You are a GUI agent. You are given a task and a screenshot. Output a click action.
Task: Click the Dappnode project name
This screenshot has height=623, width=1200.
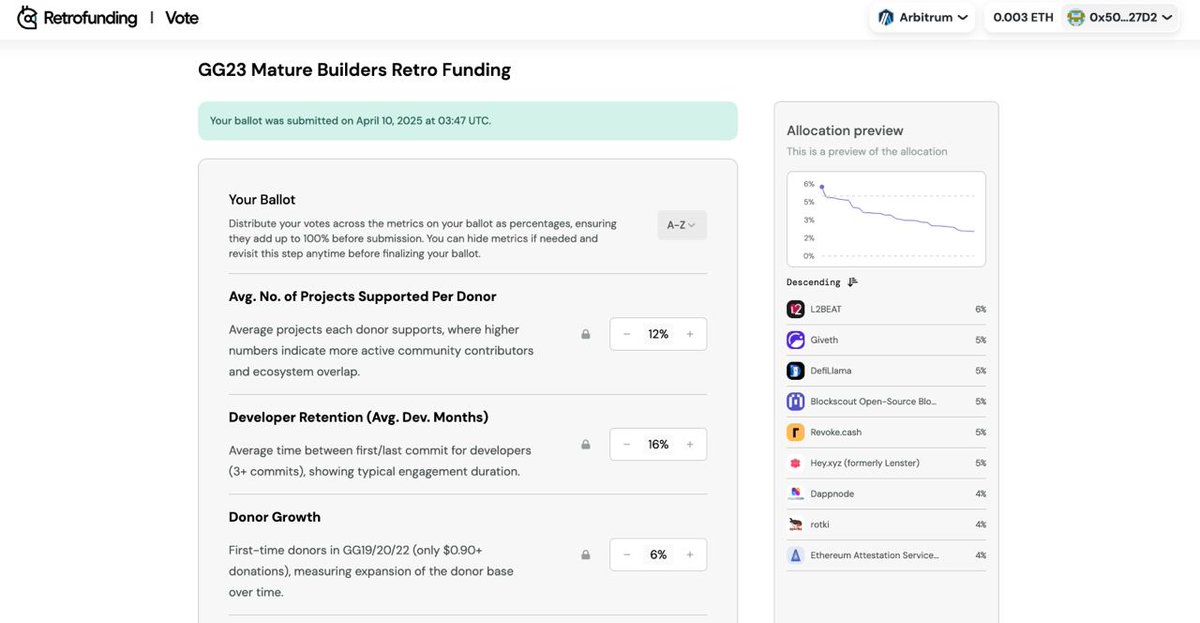(832, 494)
